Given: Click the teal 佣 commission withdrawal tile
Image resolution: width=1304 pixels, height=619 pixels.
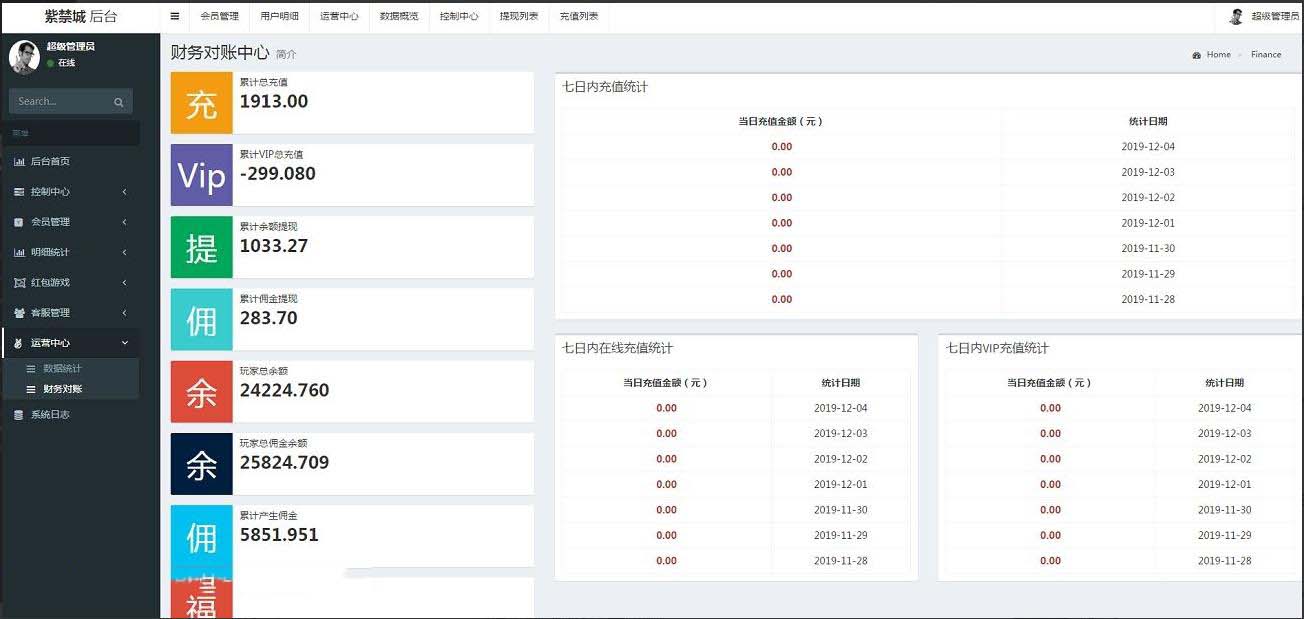Looking at the screenshot, I should coord(201,319).
